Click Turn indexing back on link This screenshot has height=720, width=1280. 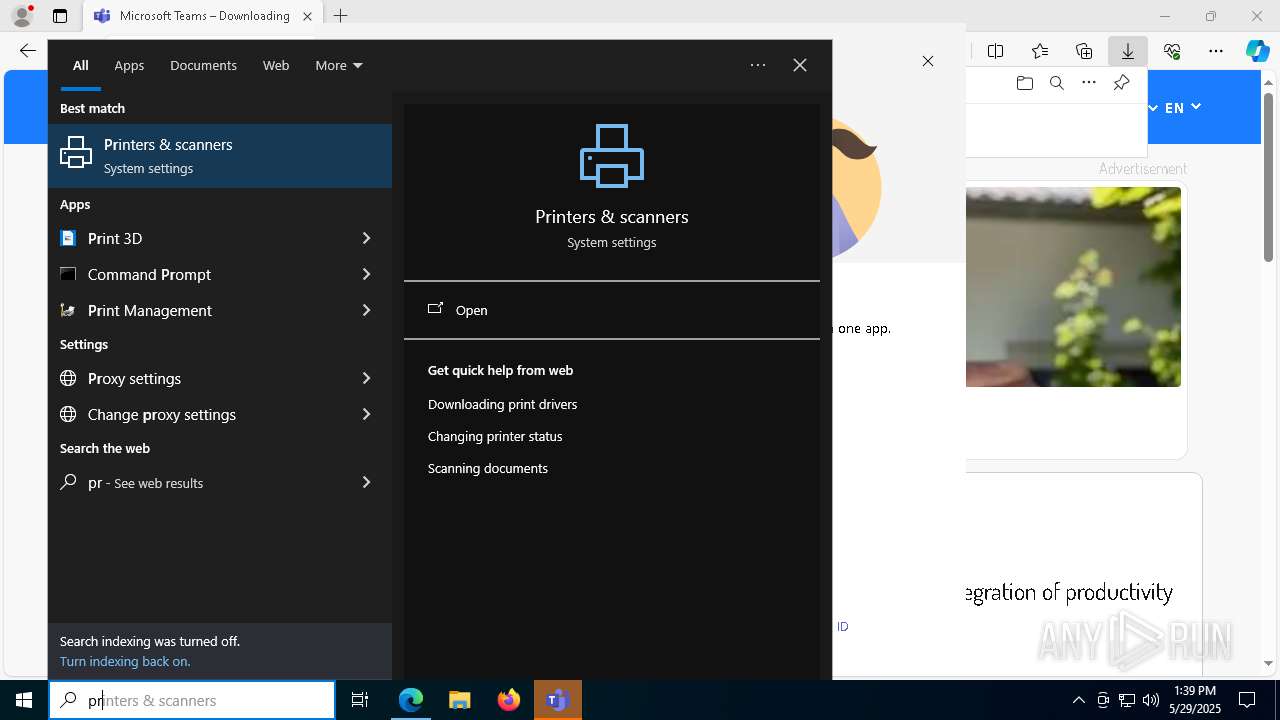point(125,661)
